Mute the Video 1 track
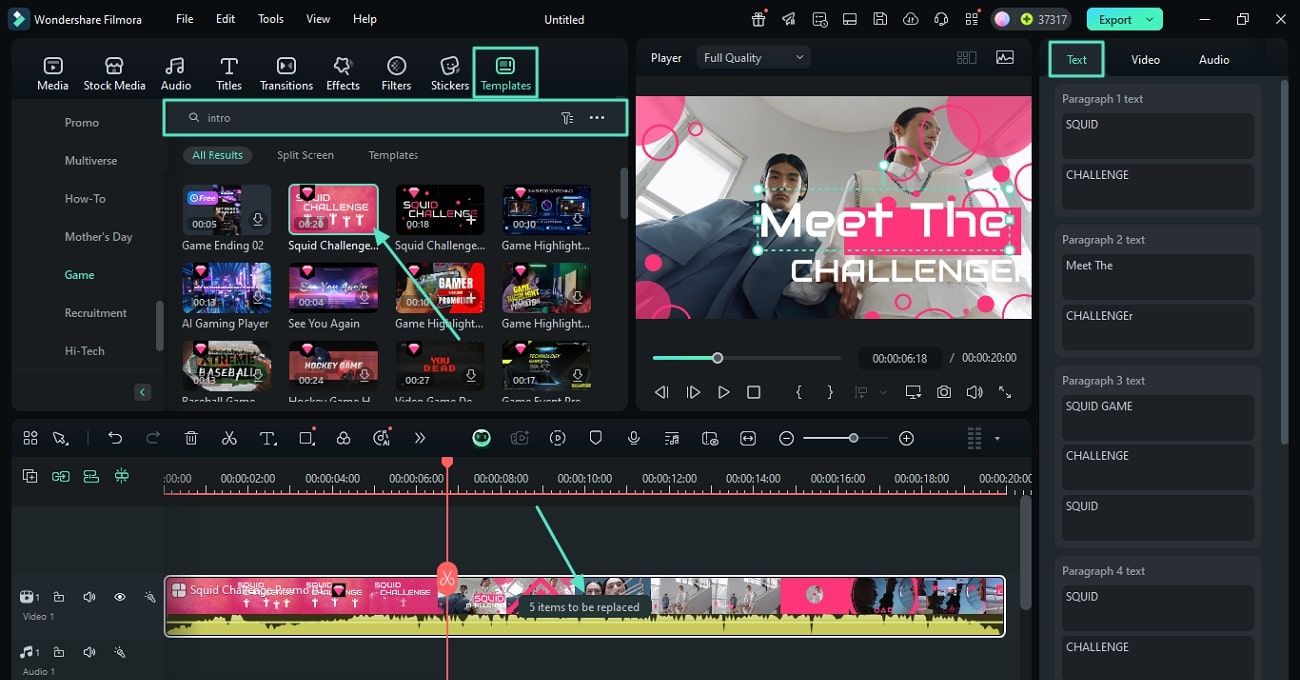The image size is (1300, 680). [x=89, y=597]
